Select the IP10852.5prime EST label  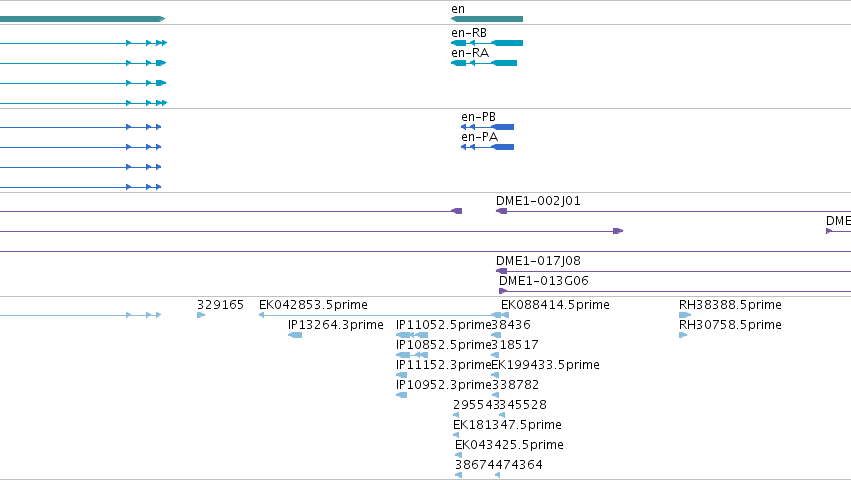click(x=443, y=345)
